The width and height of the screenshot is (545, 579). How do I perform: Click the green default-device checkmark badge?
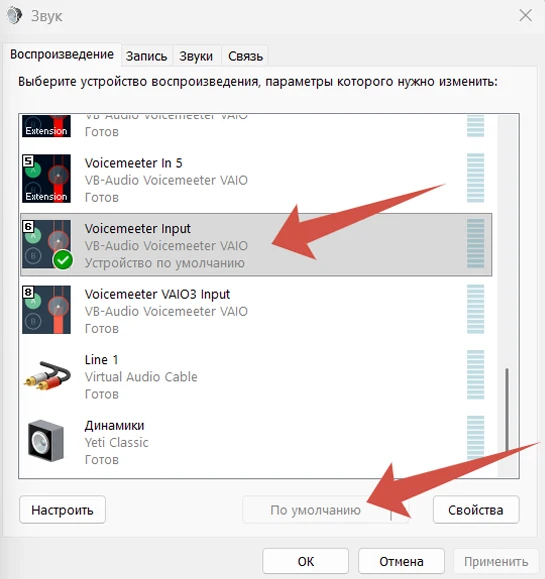(63, 260)
